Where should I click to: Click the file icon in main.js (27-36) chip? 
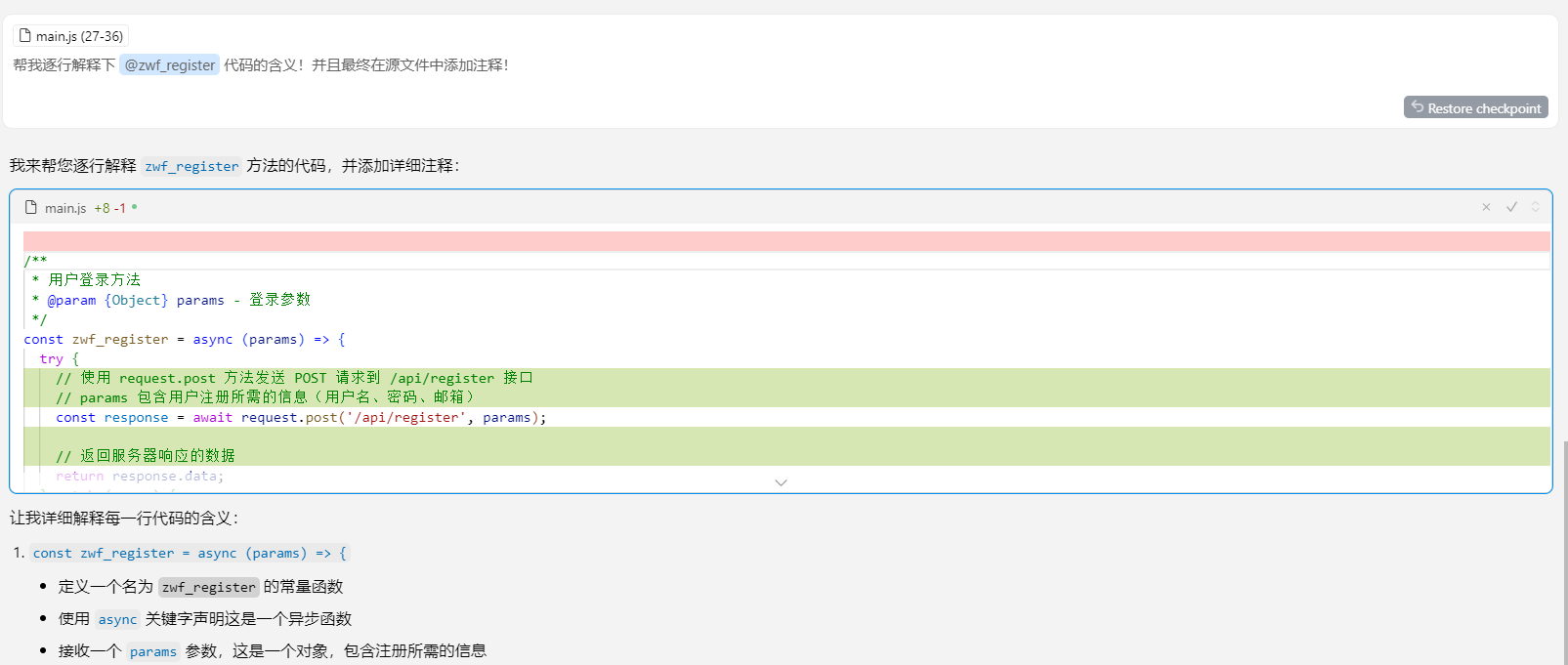click(25, 36)
